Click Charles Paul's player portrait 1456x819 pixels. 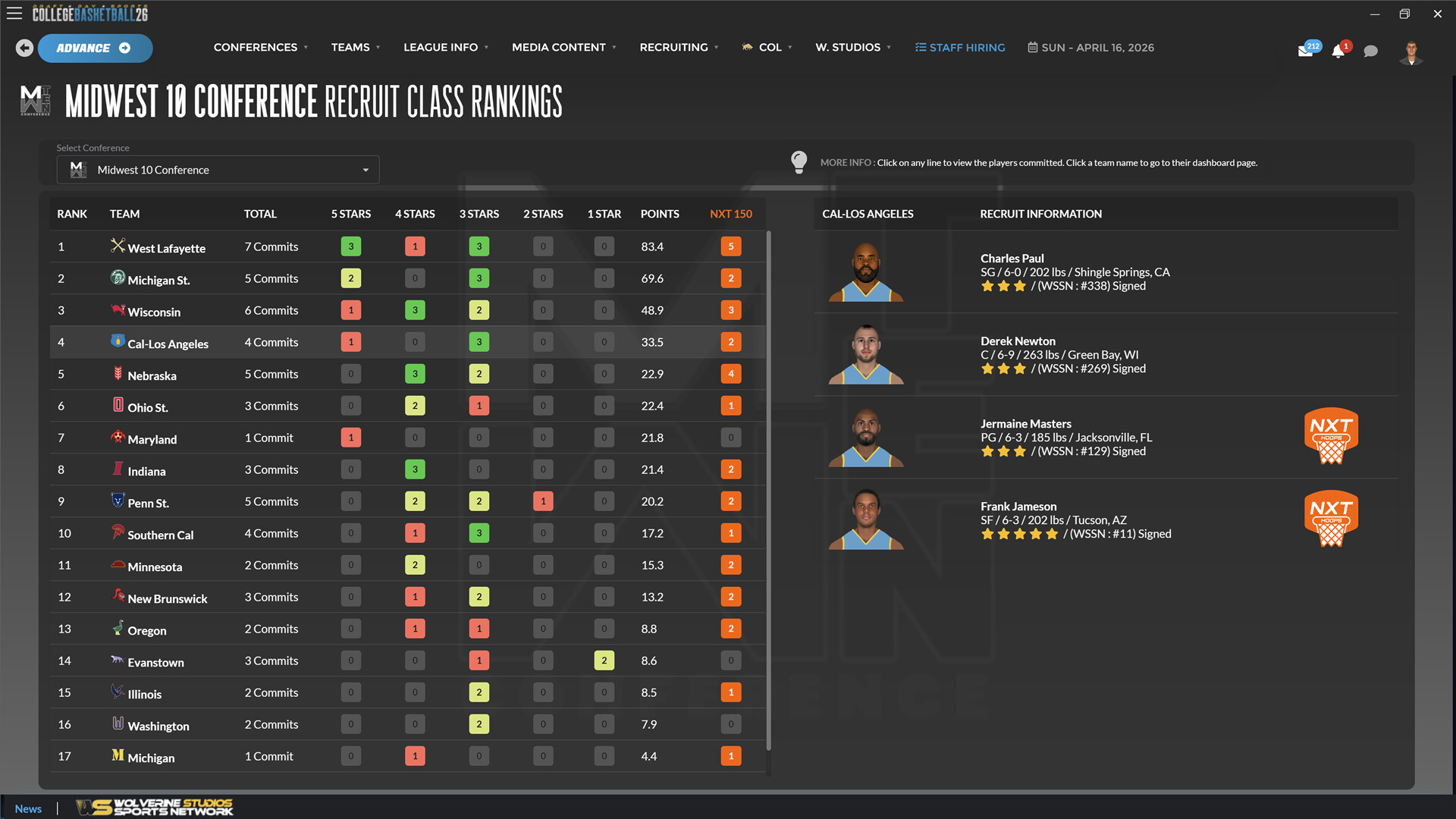click(x=865, y=271)
